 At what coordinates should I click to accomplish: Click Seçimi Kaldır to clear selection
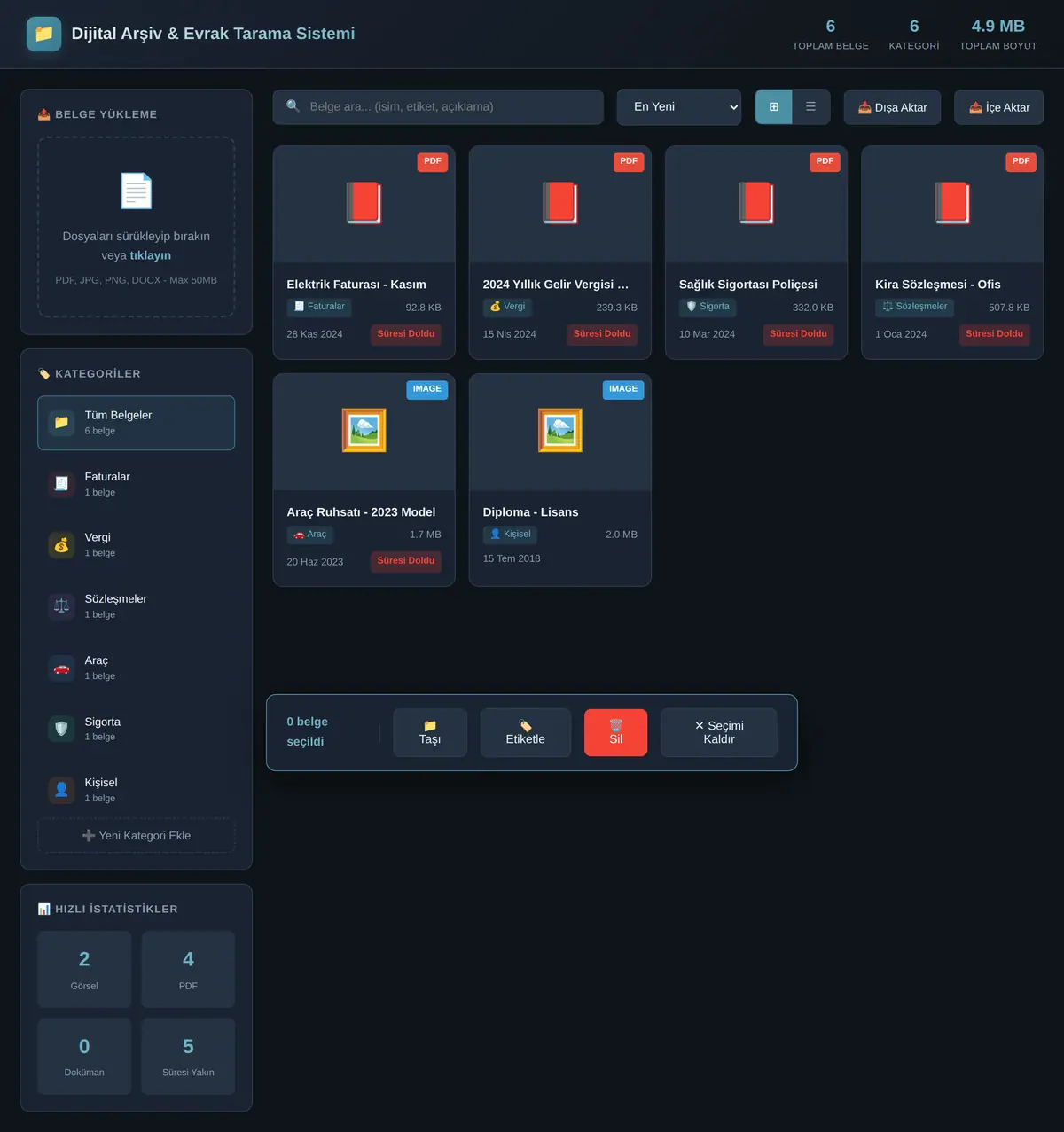pos(719,732)
